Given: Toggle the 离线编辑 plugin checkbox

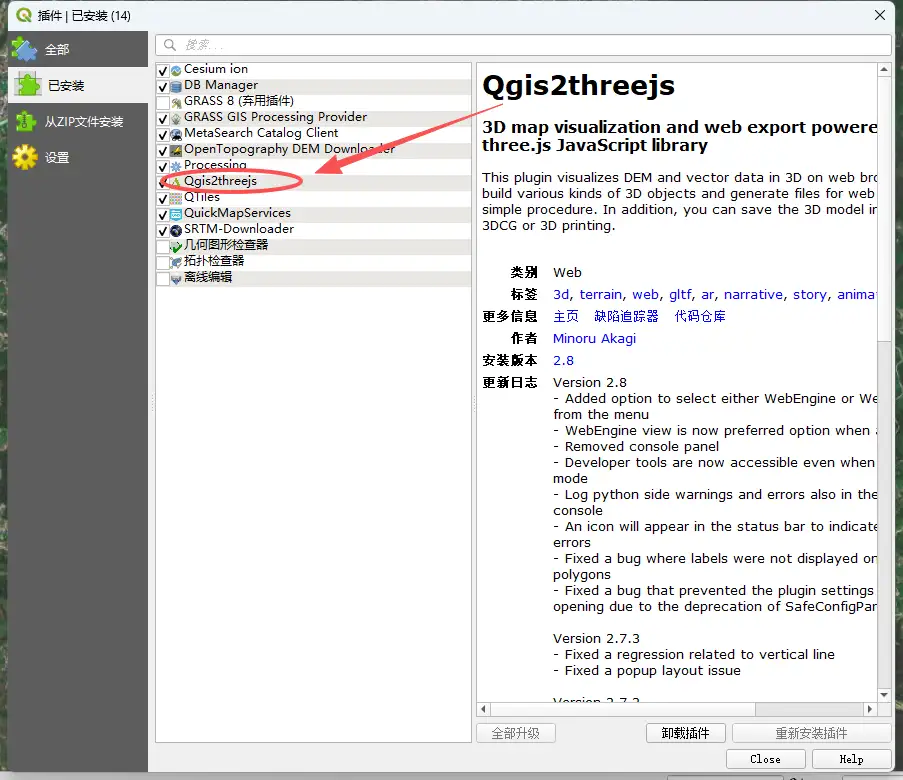Looking at the screenshot, I should [163, 278].
